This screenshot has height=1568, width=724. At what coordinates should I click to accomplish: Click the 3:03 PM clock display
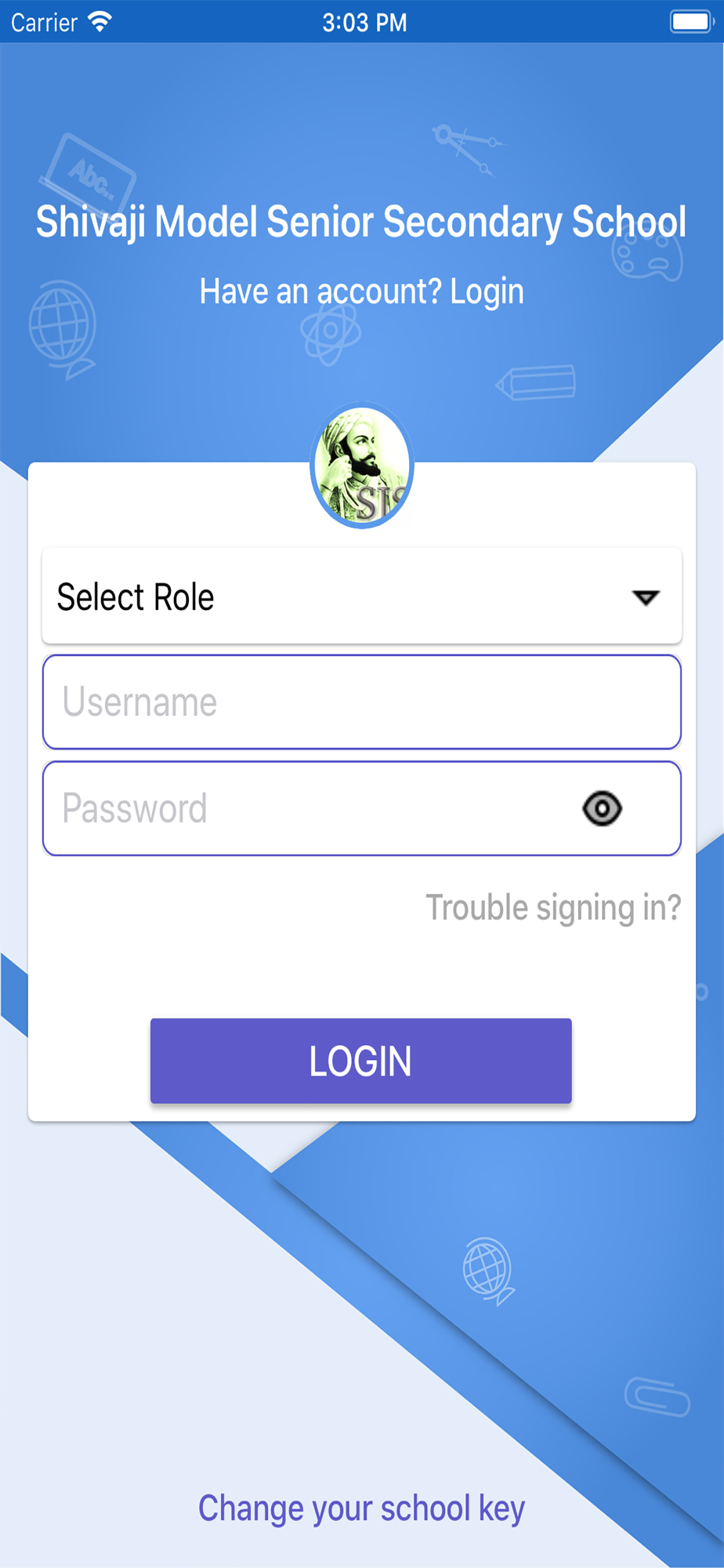coord(364,22)
